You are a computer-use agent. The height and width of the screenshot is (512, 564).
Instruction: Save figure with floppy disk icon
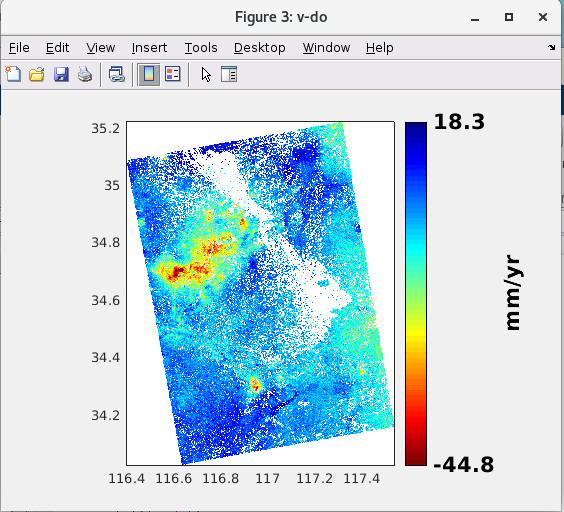61,74
